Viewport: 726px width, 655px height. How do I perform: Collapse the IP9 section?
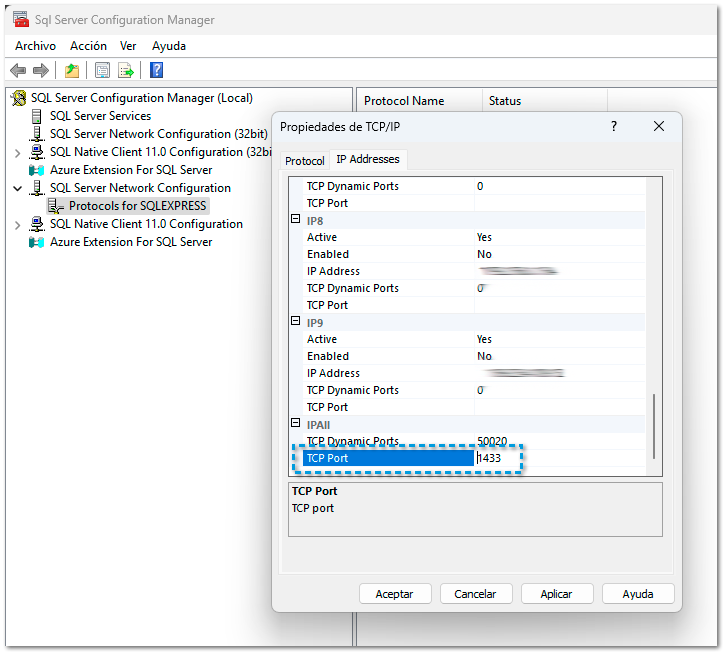[x=296, y=322]
